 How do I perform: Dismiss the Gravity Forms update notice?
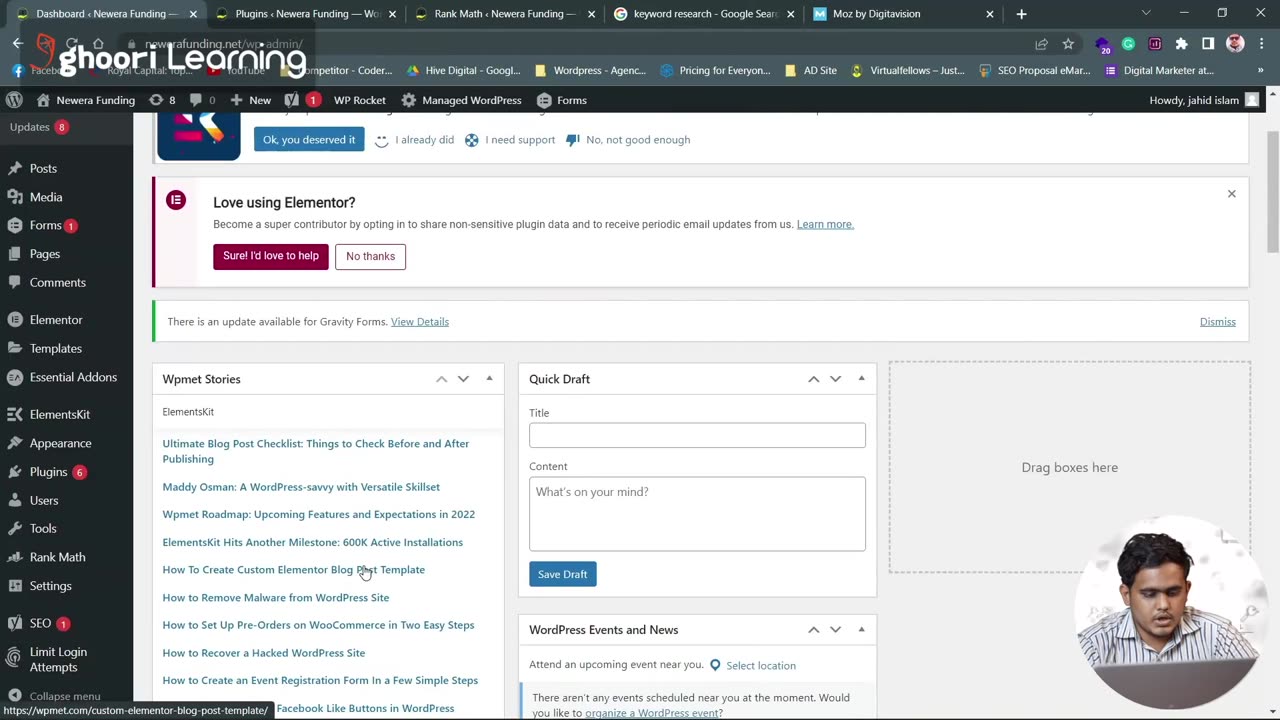click(1218, 322)
